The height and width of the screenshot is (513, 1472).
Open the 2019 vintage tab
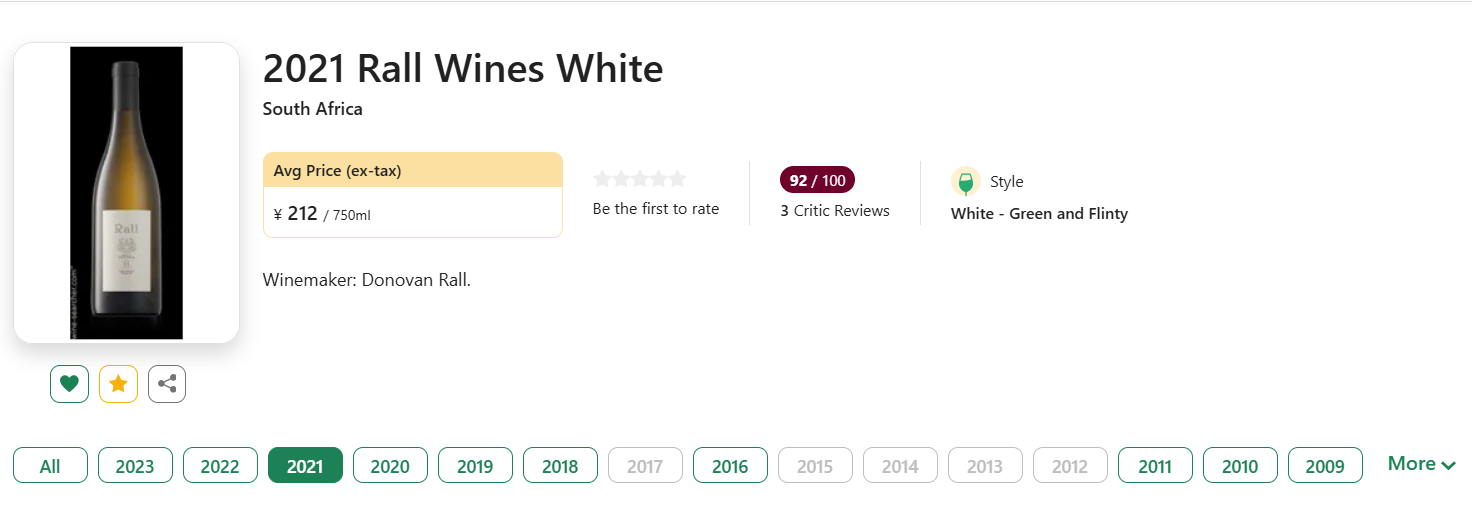click(475, 466)
